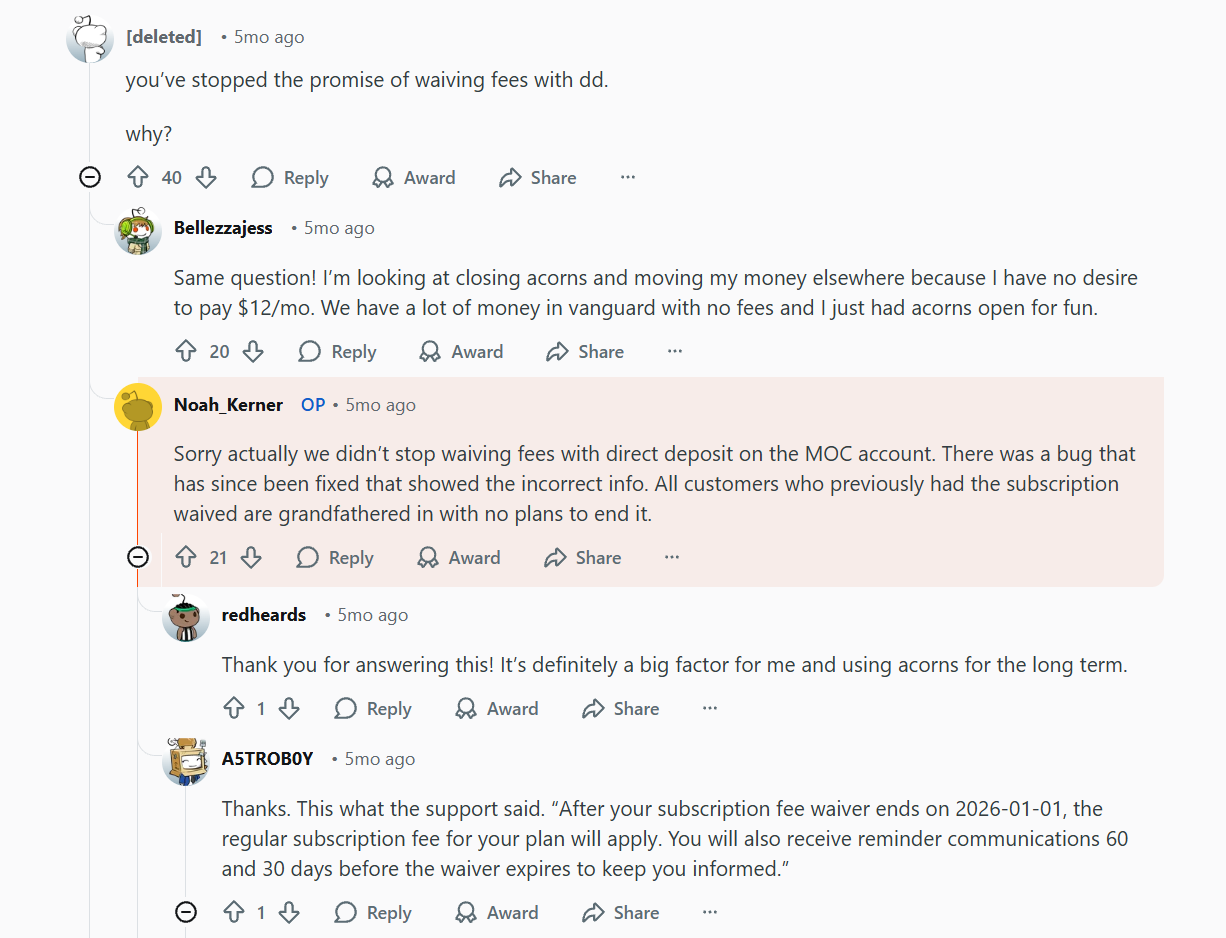Collapse A5TROB0Y's comment
Screen dimensions: 1226x938
coord(186,912)
